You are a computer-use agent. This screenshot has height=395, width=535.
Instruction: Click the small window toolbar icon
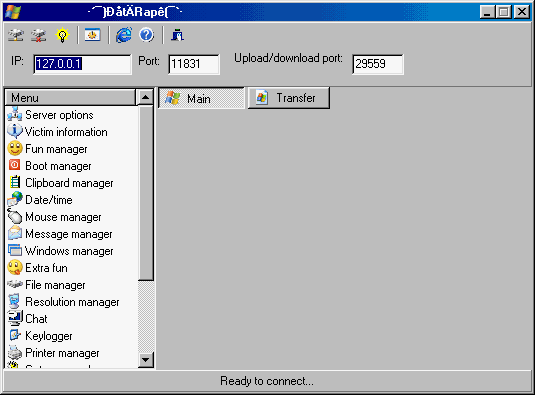[92, 35]
